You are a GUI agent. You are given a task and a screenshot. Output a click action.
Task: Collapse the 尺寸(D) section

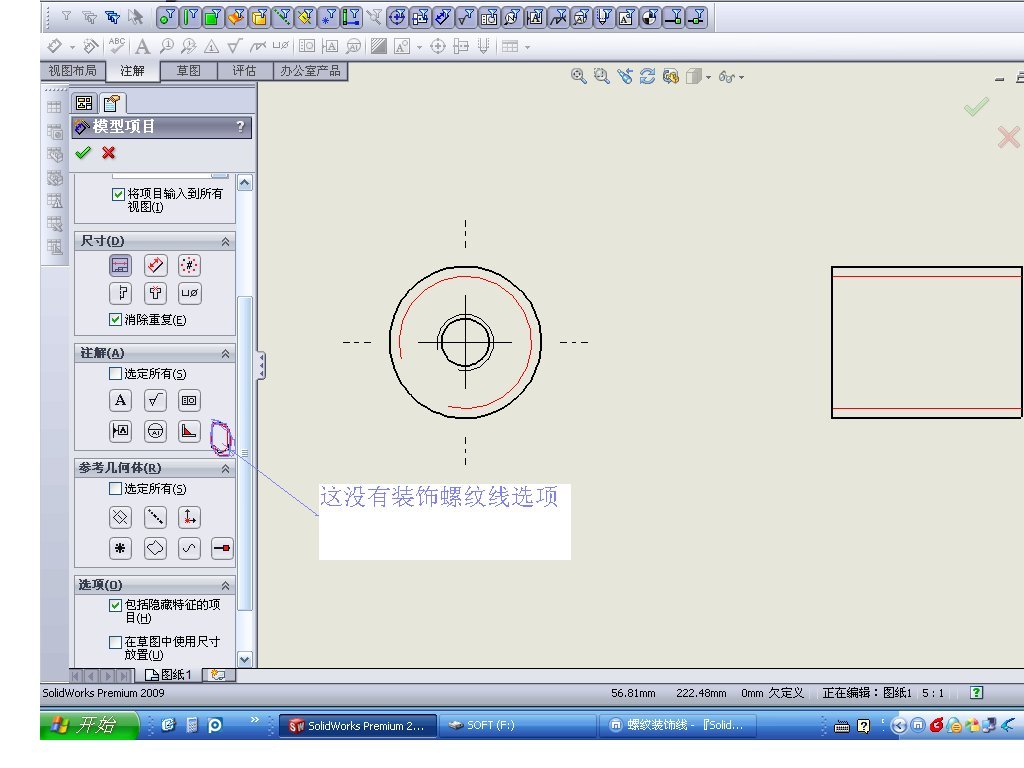coord(225,242)
